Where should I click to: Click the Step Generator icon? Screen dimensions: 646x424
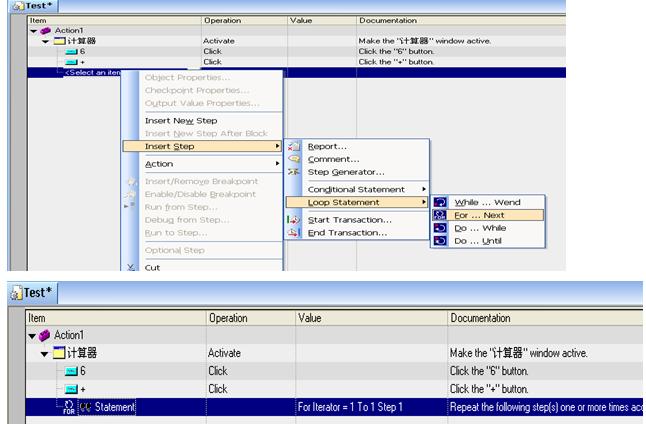[294, 172]
